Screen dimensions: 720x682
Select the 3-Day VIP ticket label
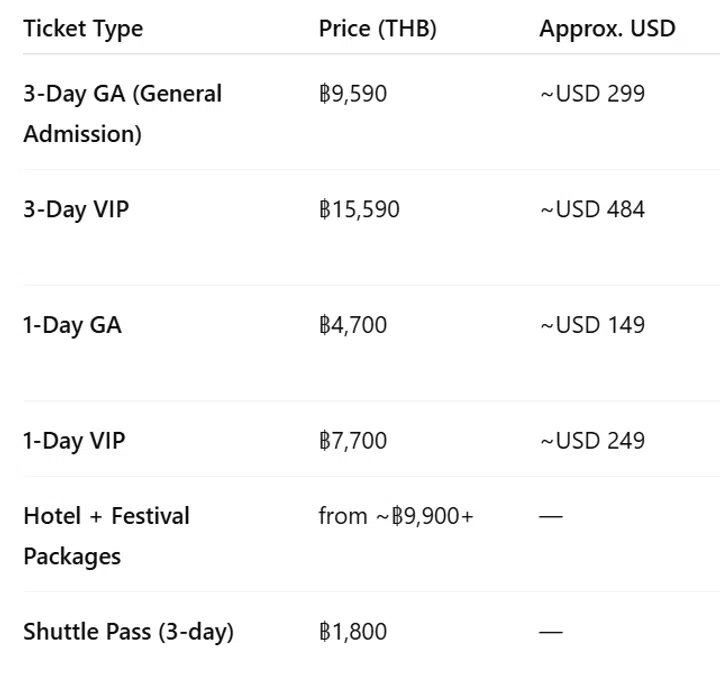point(76,210)
